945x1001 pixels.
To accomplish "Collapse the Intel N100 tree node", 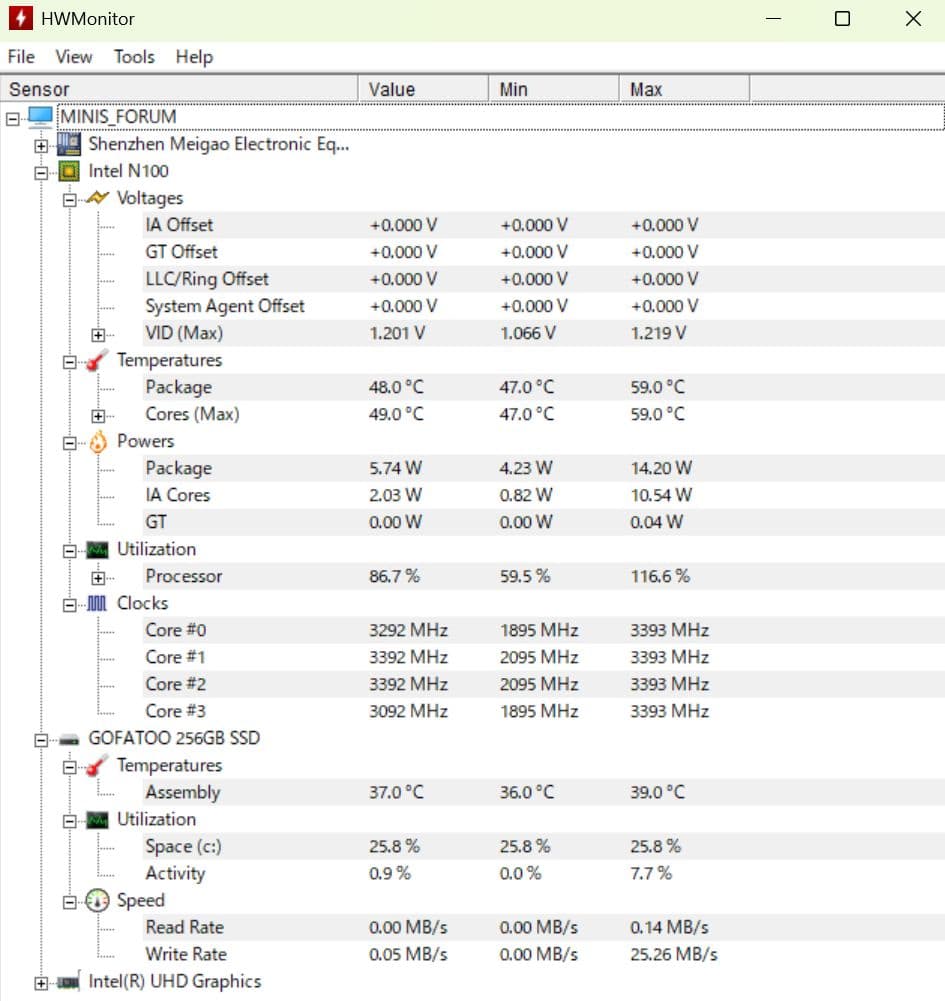I will pos(41,172).
